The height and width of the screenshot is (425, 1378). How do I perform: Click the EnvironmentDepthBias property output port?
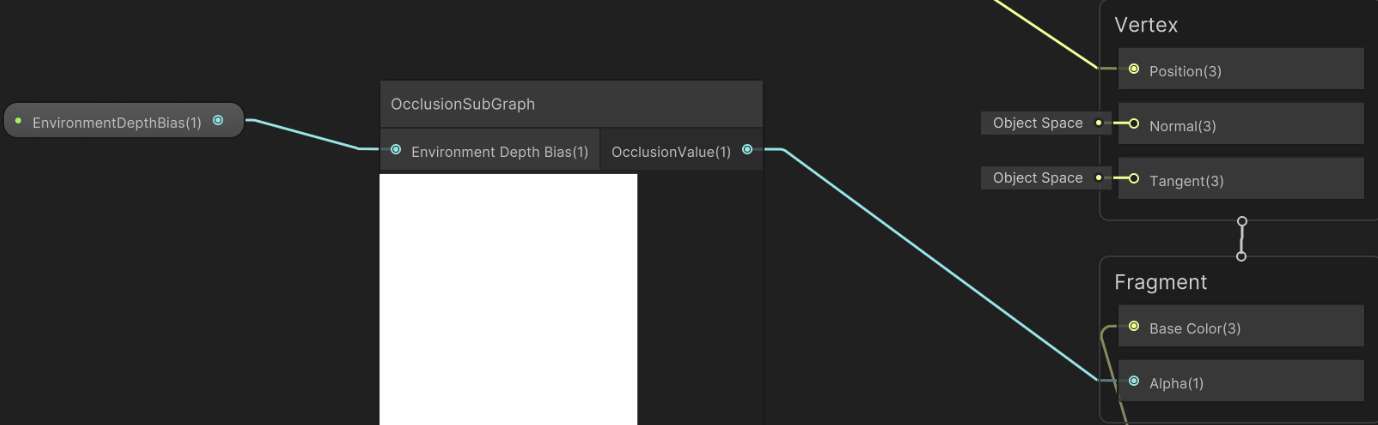(x=218, y=121)
